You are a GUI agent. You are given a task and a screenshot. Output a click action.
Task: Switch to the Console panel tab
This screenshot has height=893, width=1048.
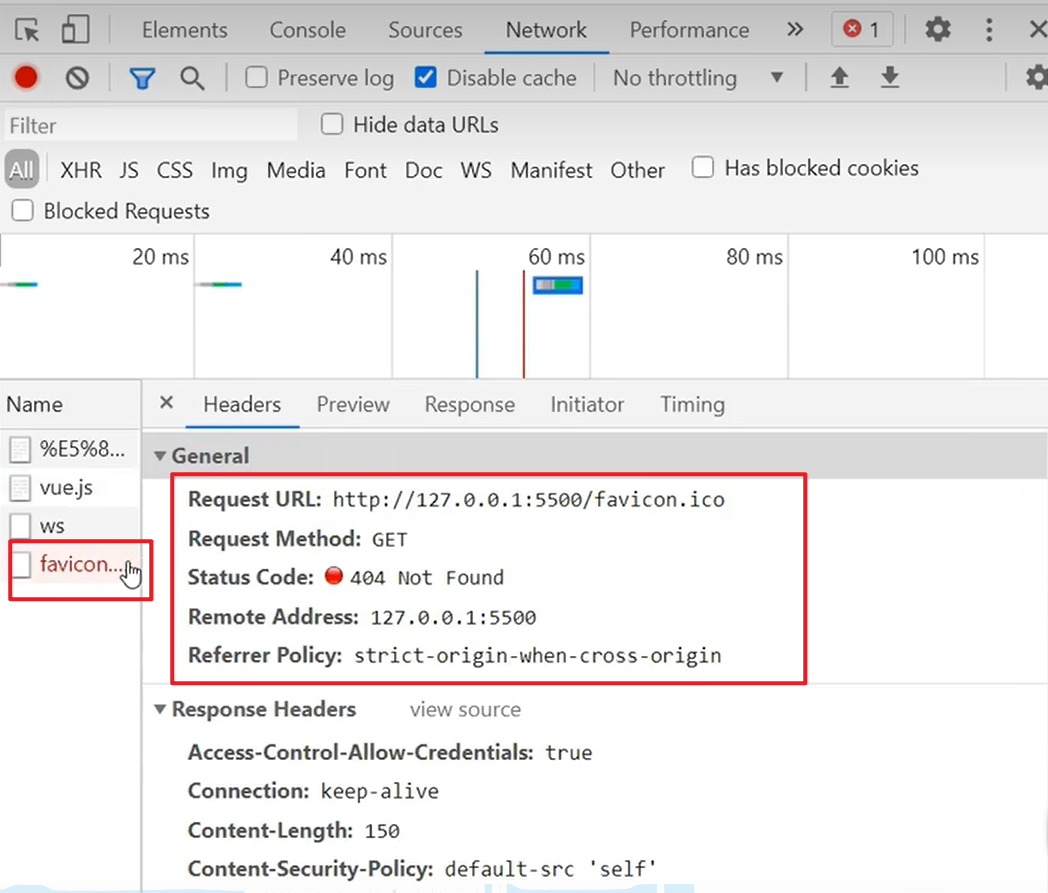(307, 30)
